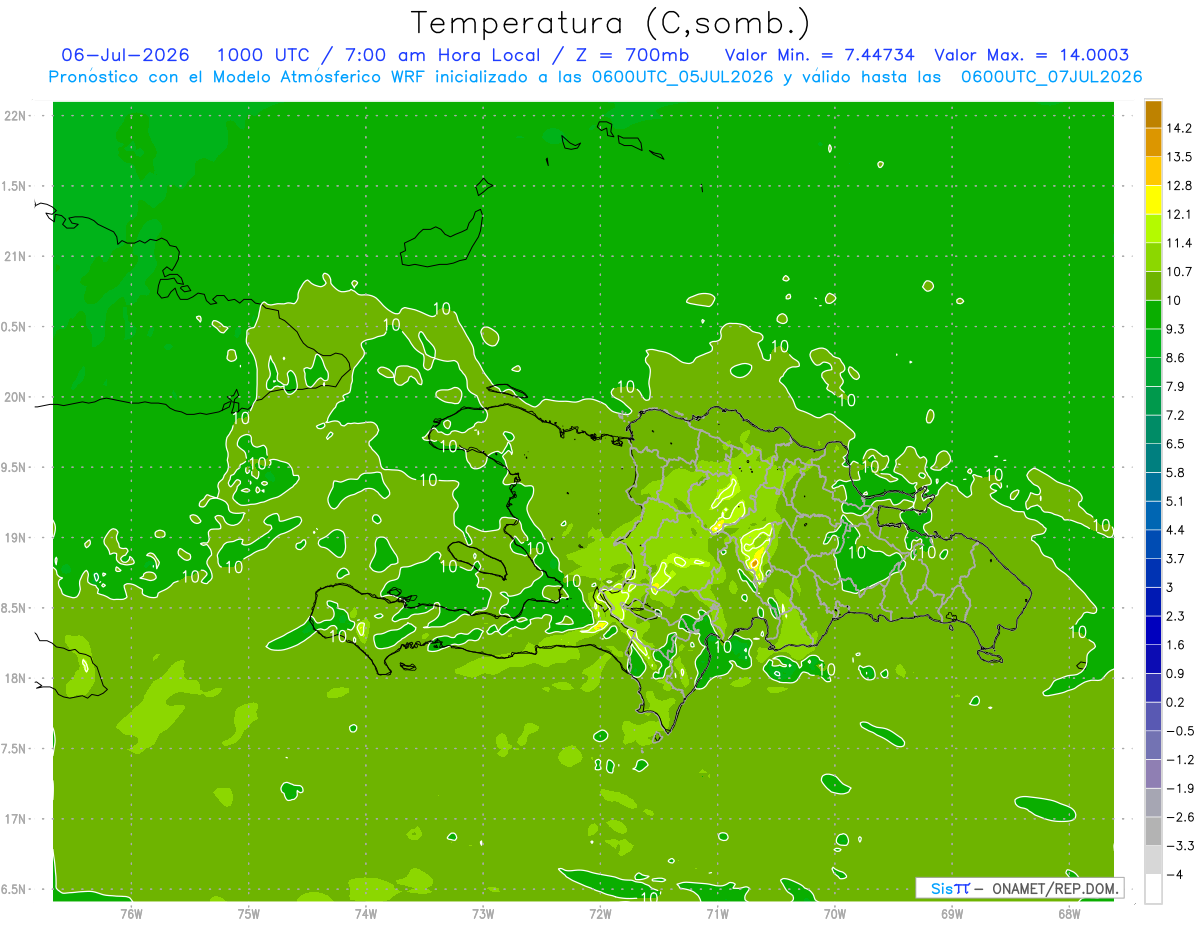Image resolution: width=1200 pixels, height=927 pixels.
Task: Click the "9.3" colorbar label
Action: [x=1175, y=329]
